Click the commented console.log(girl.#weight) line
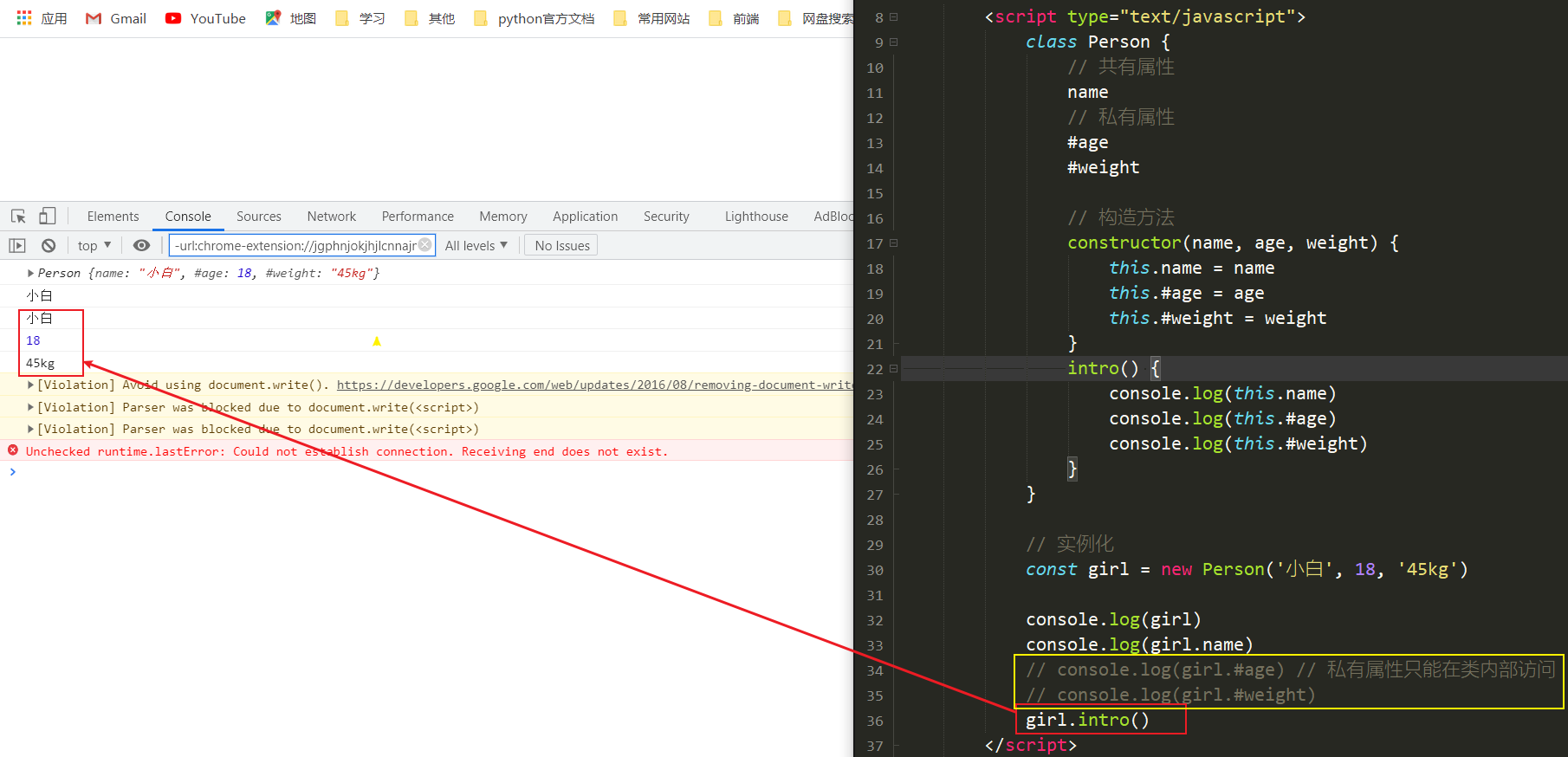1568x757 pixels. tap(1170, 695)
